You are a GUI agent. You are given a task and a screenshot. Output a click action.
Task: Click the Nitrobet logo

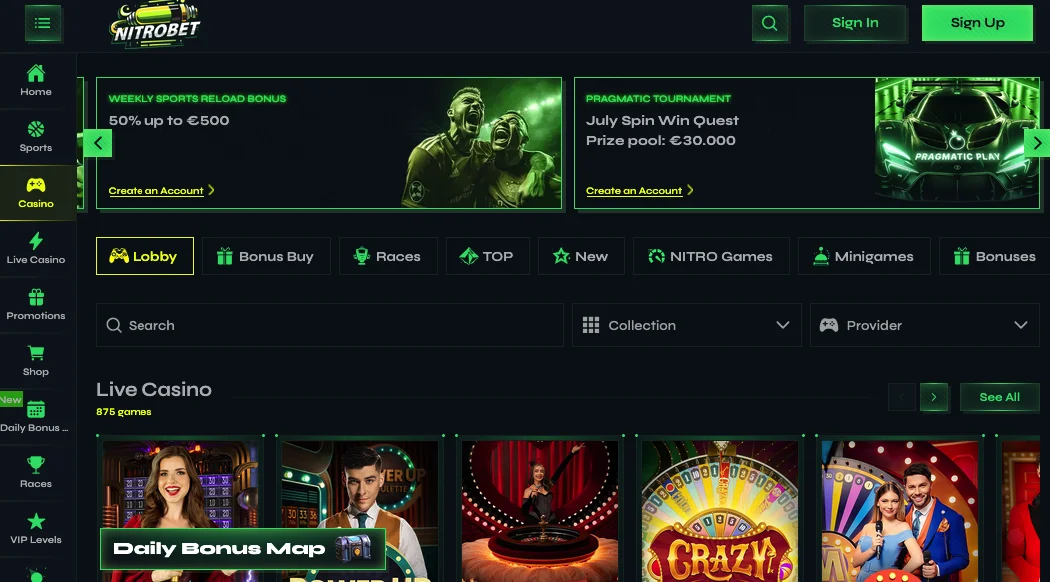tap(155, 25)
